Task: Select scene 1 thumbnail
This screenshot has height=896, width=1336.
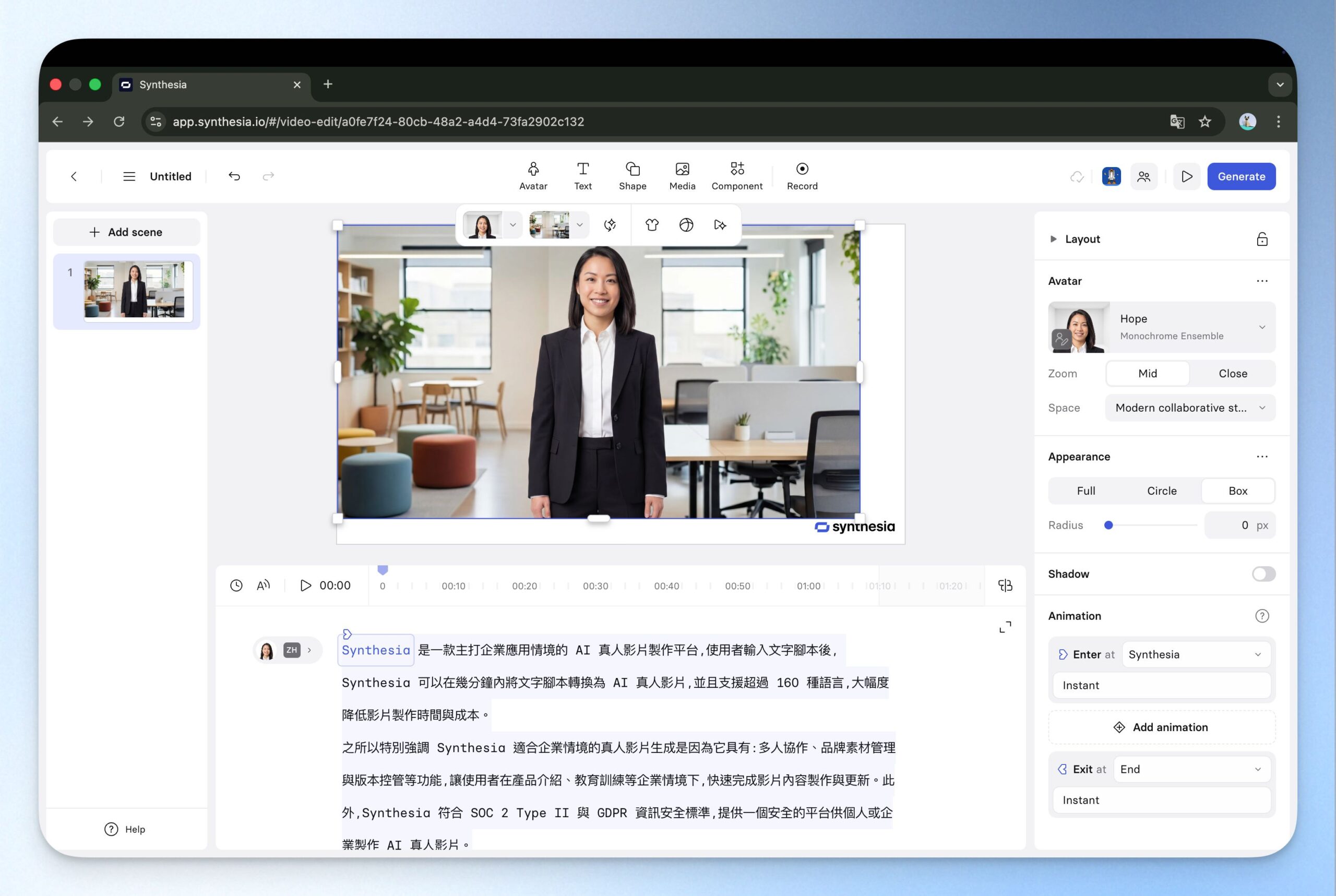Action: [x=134, y=290]
